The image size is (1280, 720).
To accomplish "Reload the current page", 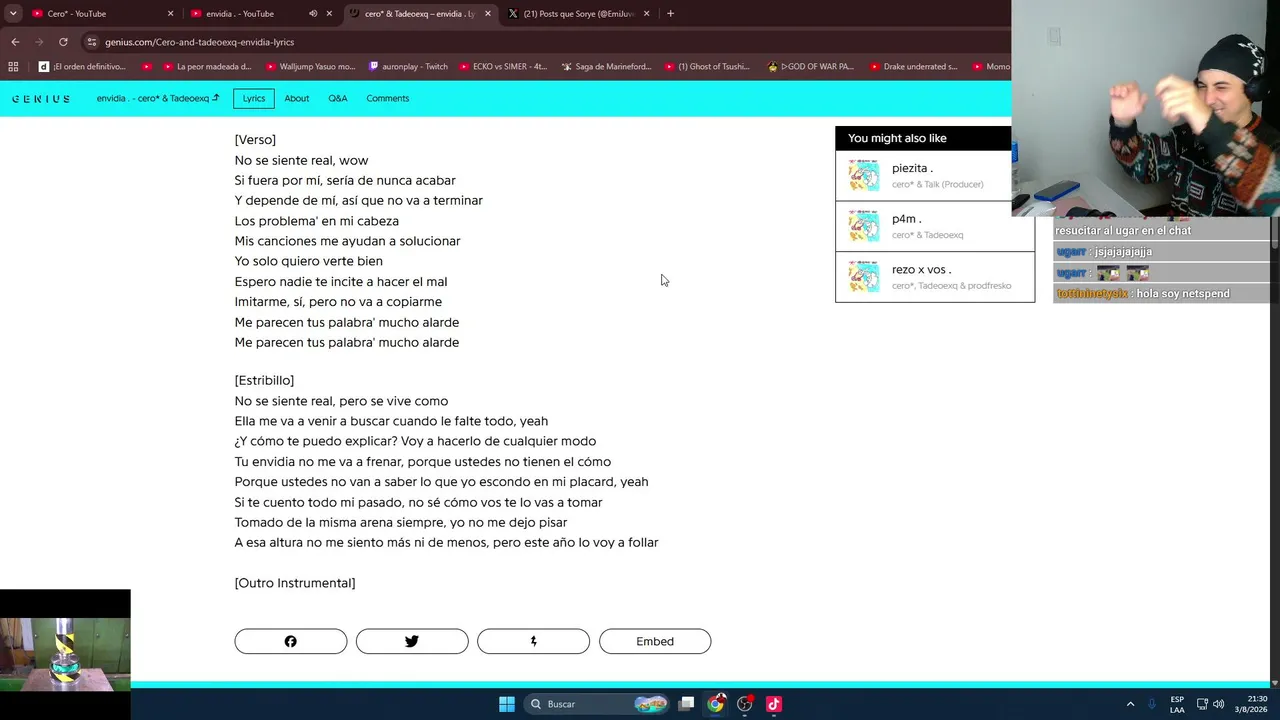I will click(x=63, y=42).
